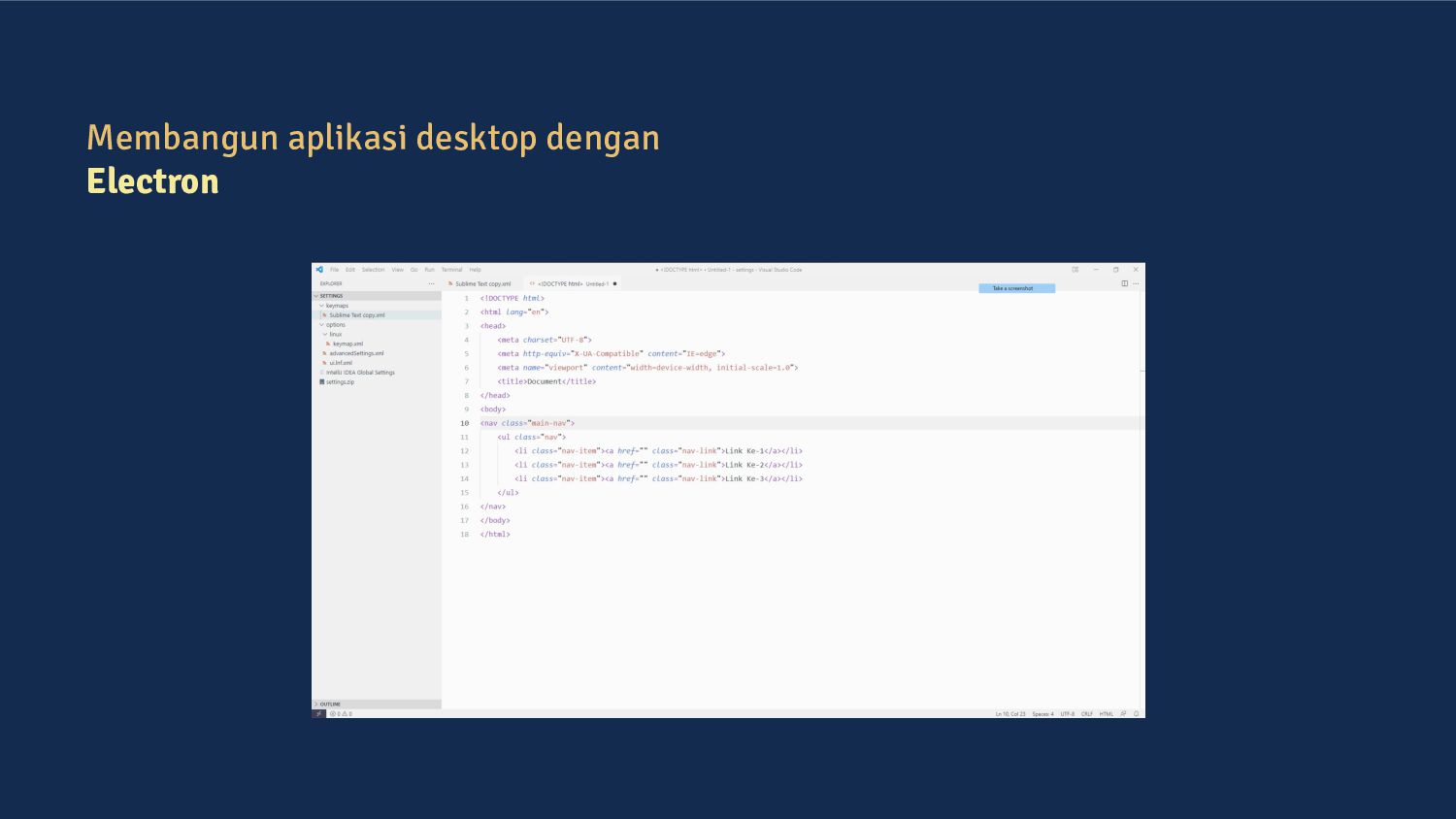Open Sublime Text copy.xml in file tree
This screenshot has width=1456, height=819.
pos(377,315)
